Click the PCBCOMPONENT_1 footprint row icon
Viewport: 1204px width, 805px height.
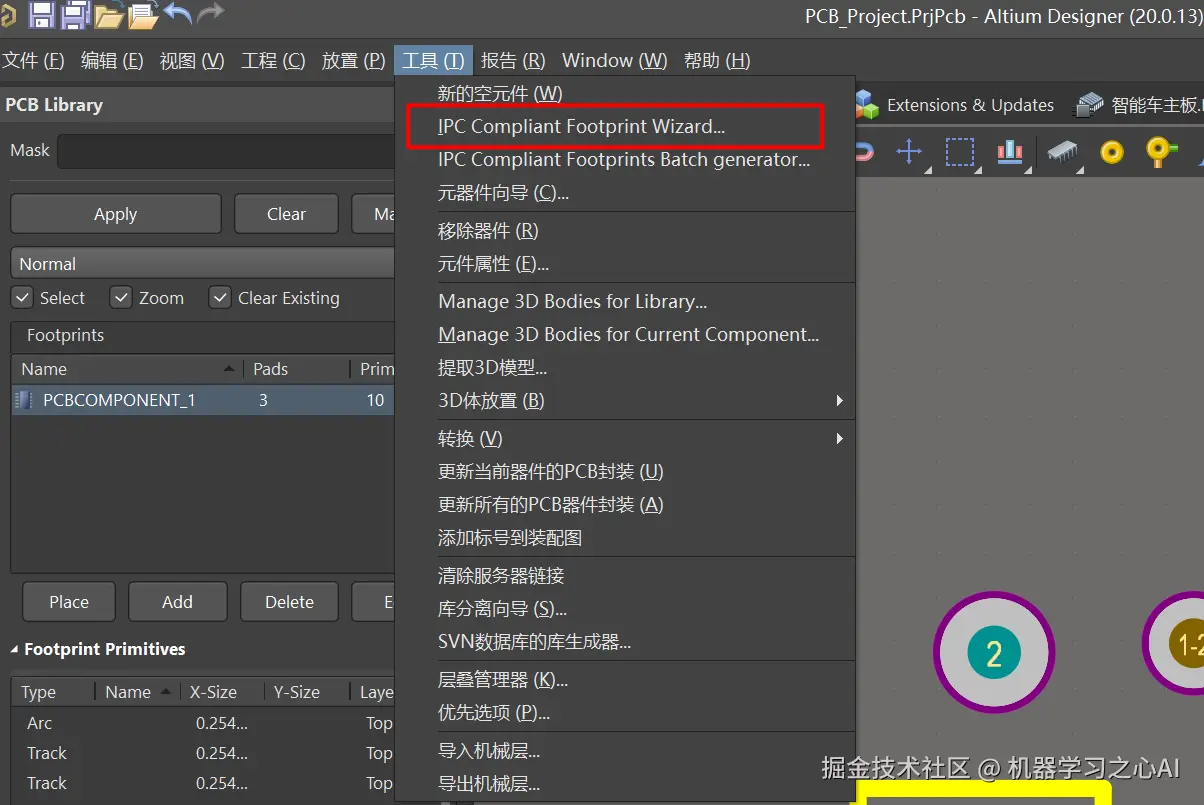[x=22, y=400]
